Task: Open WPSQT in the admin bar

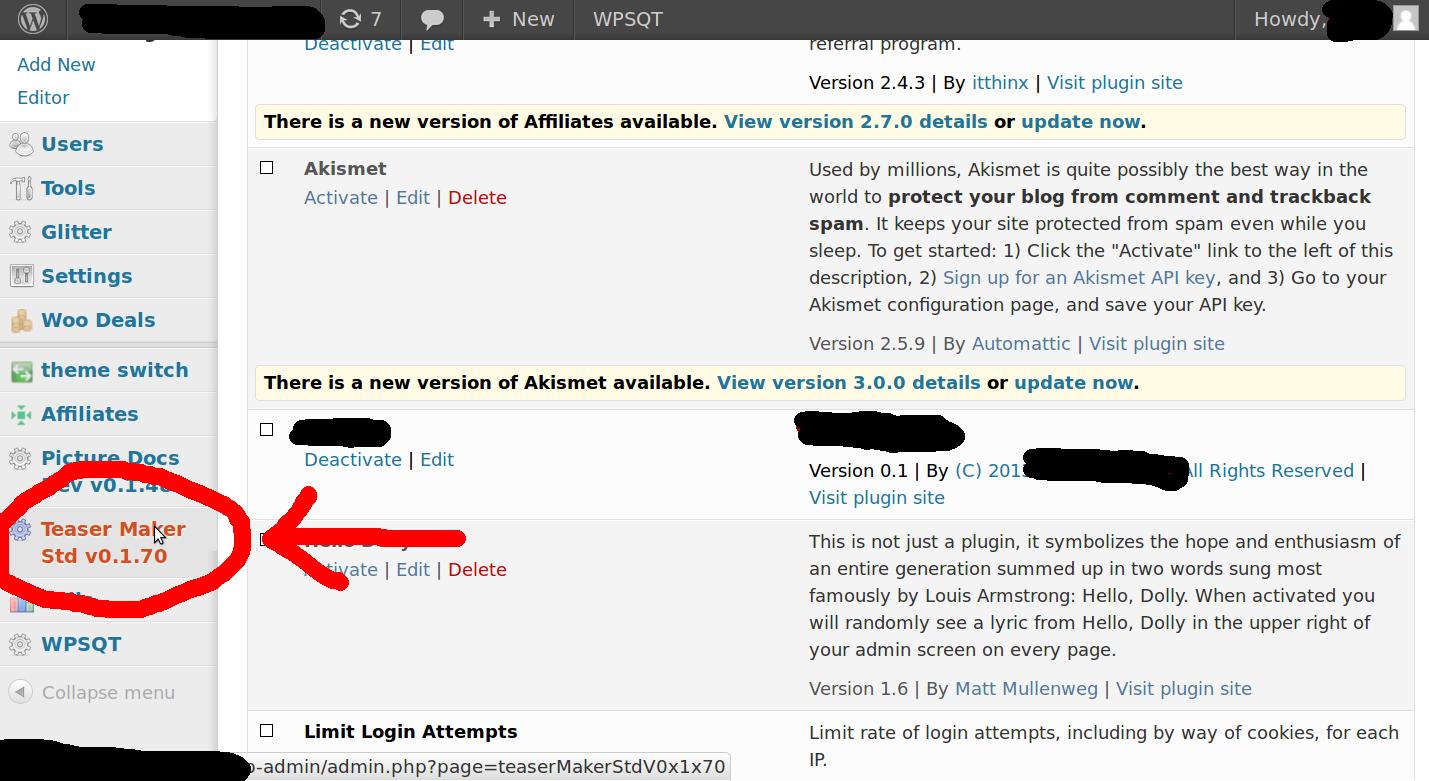Action: 627,19
